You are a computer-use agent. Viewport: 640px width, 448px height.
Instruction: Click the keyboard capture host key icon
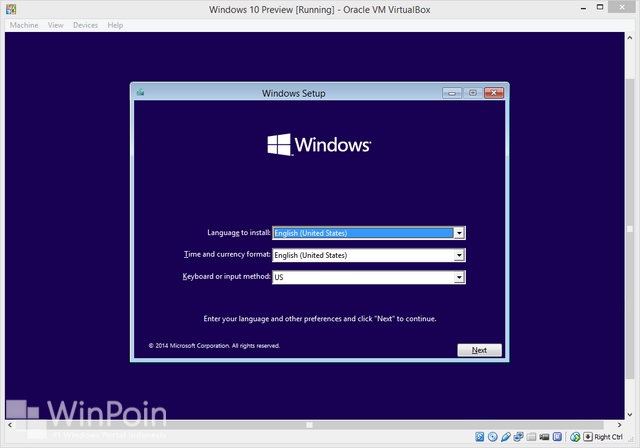(x=588, y=437)
